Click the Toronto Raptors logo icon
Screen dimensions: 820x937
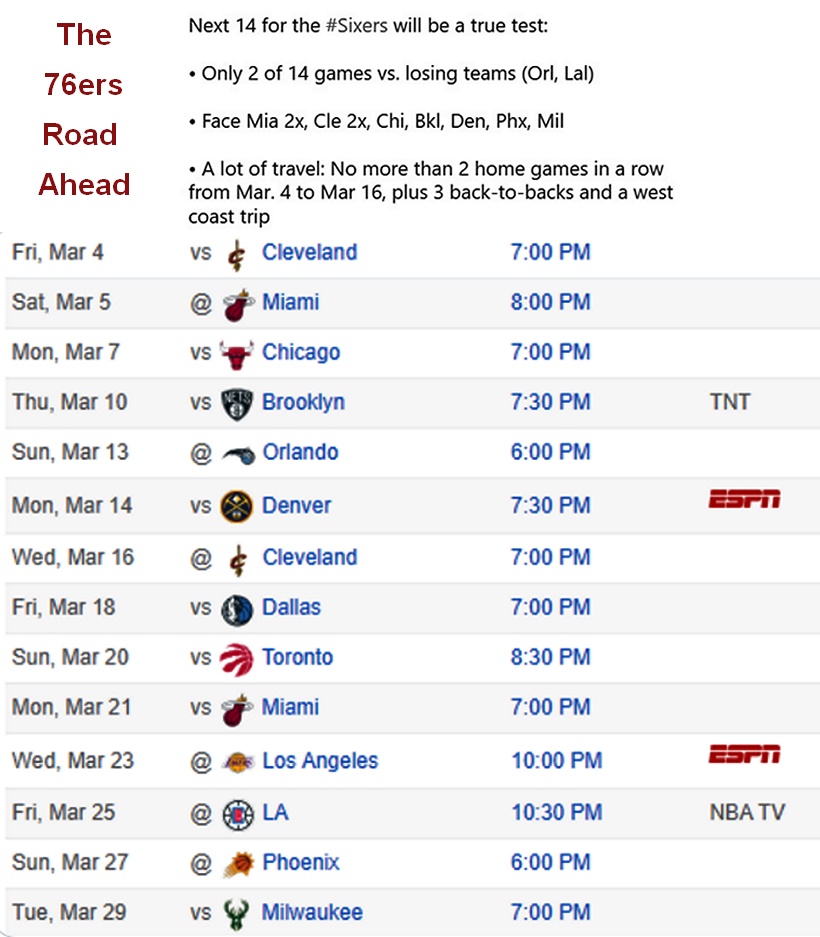[236, 658]
